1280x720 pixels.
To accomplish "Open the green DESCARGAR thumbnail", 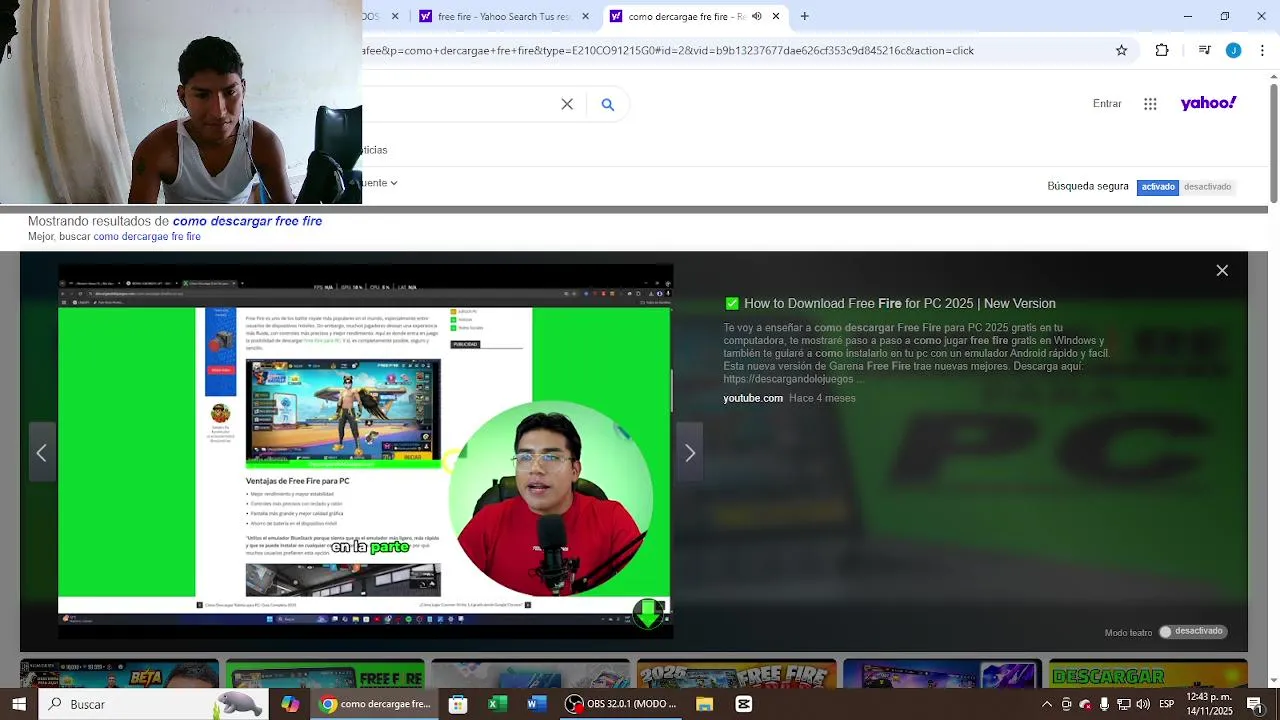I will click(1148, 673).
